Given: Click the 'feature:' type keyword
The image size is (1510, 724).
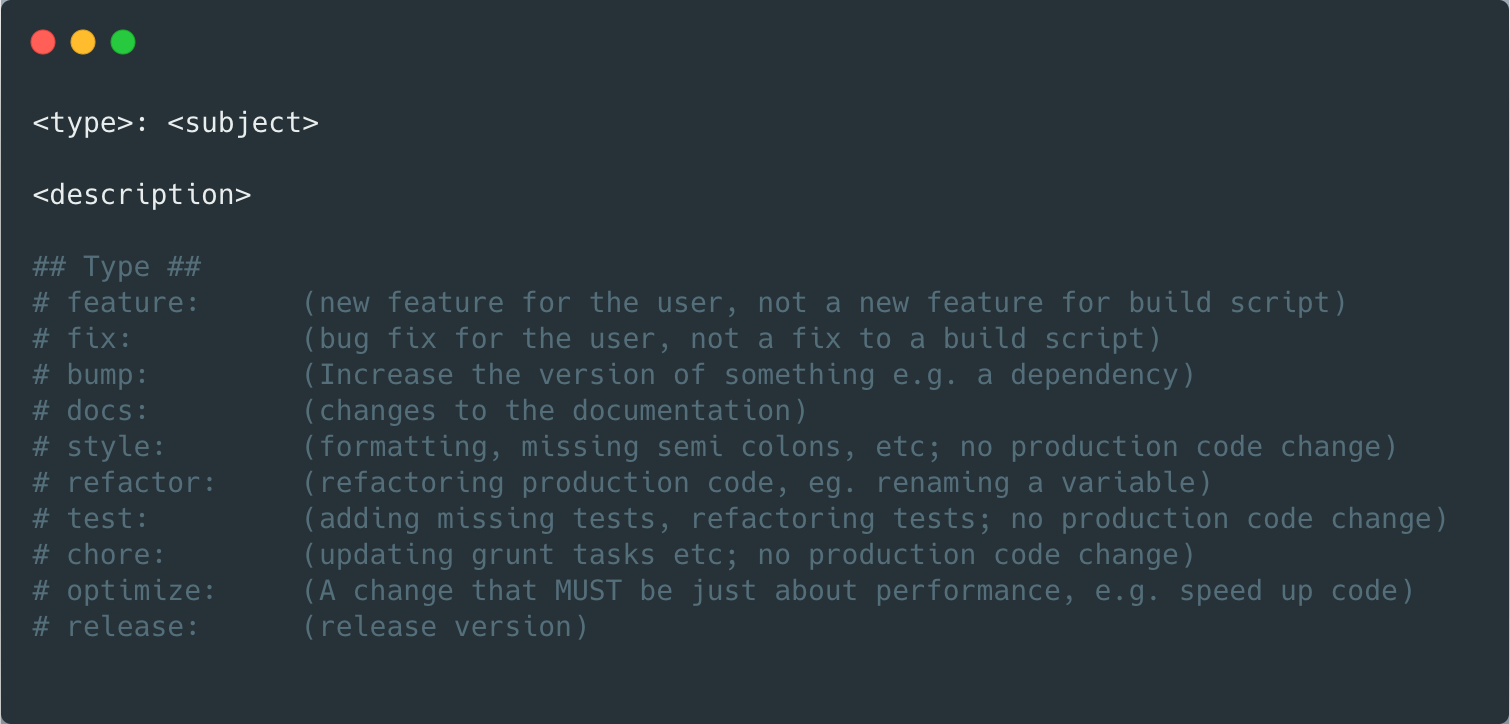Looking at the screenshot, I should [134, 303].
